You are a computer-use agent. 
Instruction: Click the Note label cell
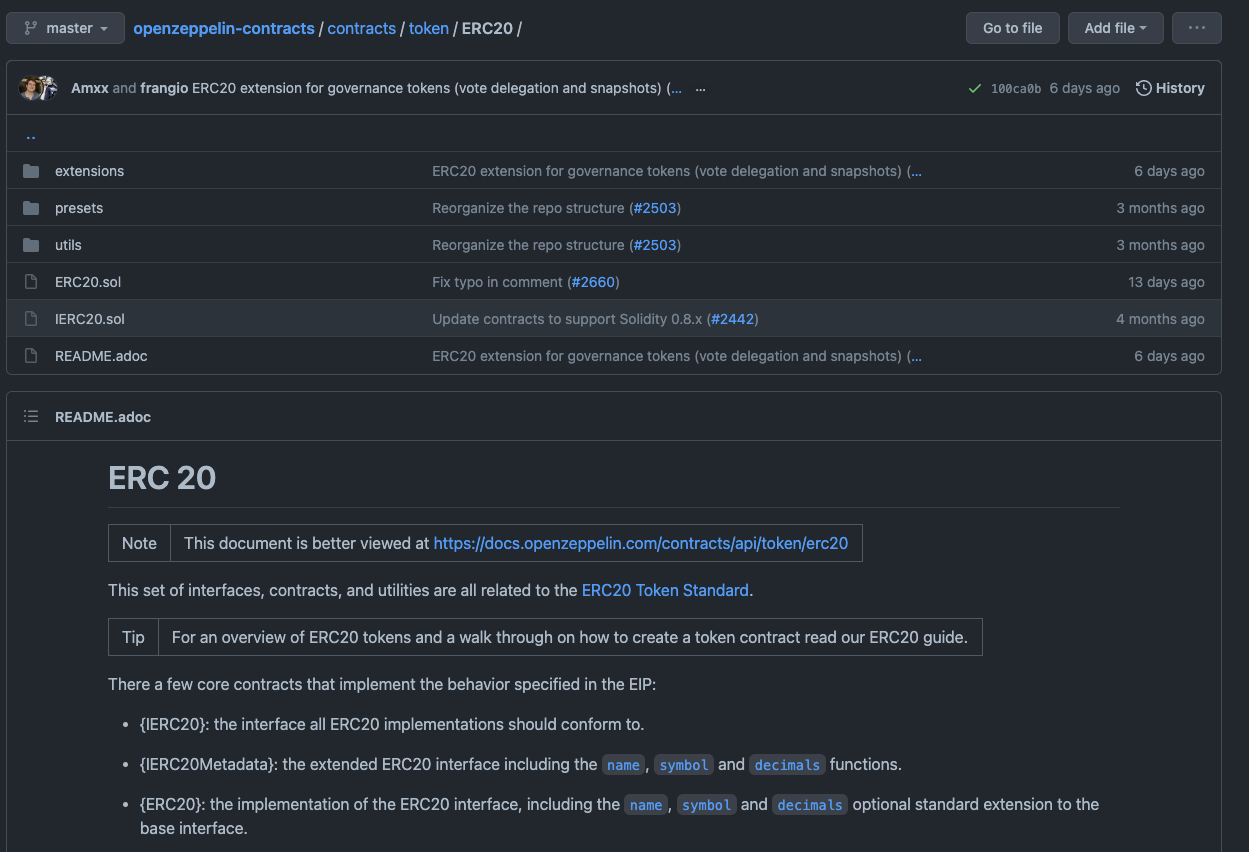coord(139,543)
